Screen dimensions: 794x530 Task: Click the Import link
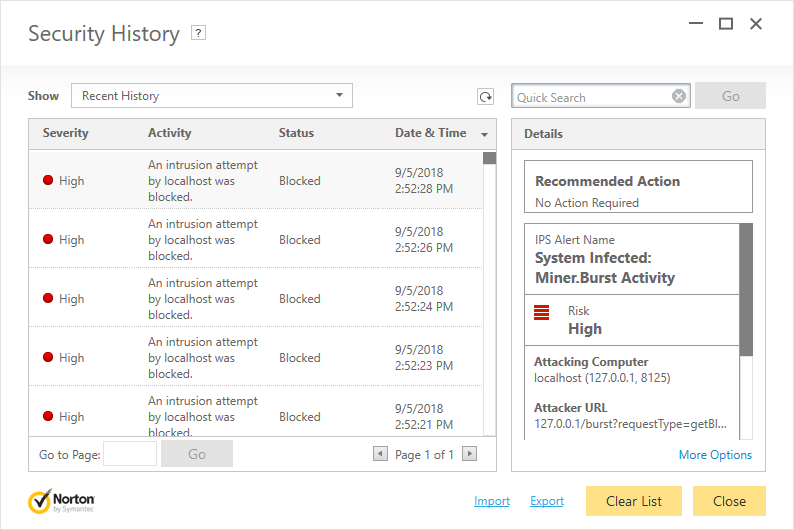click(492, 501)
